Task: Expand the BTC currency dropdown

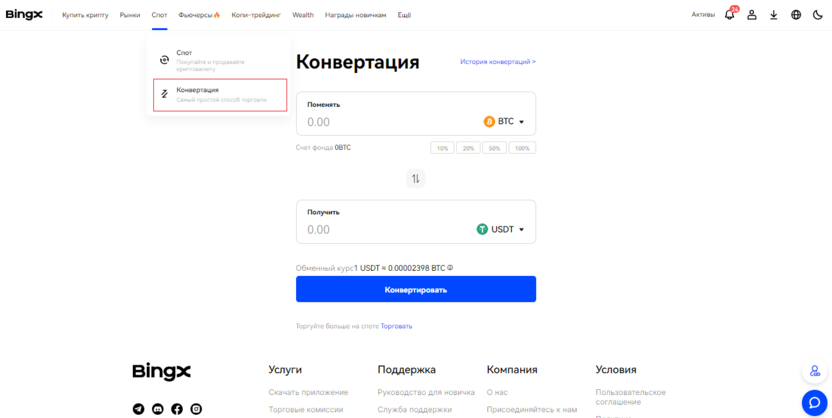Action: pos(505,122)
